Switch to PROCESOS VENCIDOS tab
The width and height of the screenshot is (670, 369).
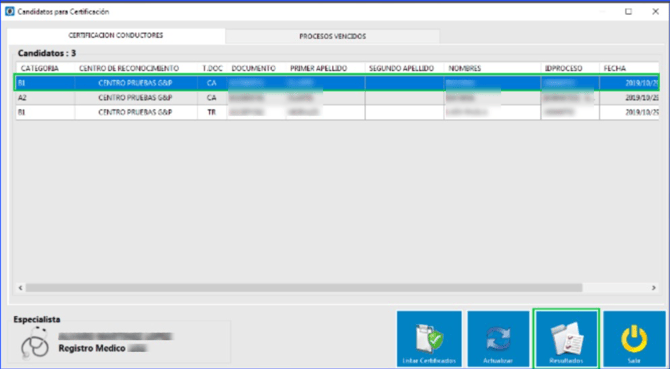coord(332,36)
